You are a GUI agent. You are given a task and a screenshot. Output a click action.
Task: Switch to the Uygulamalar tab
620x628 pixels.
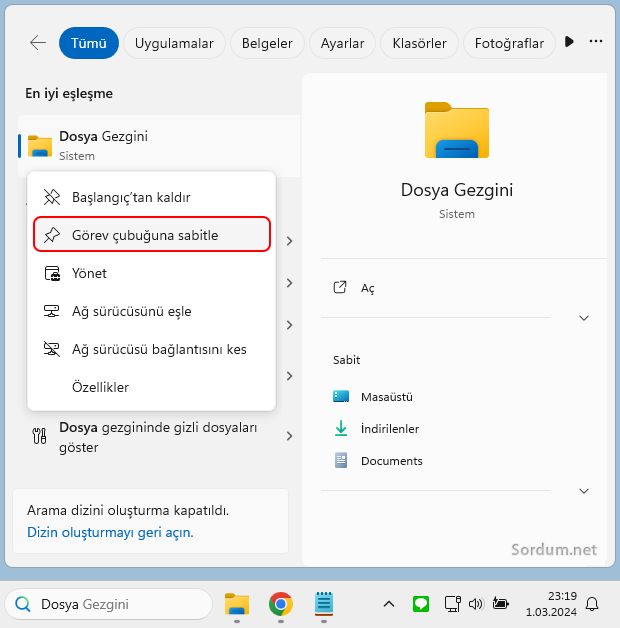[174, 43]
